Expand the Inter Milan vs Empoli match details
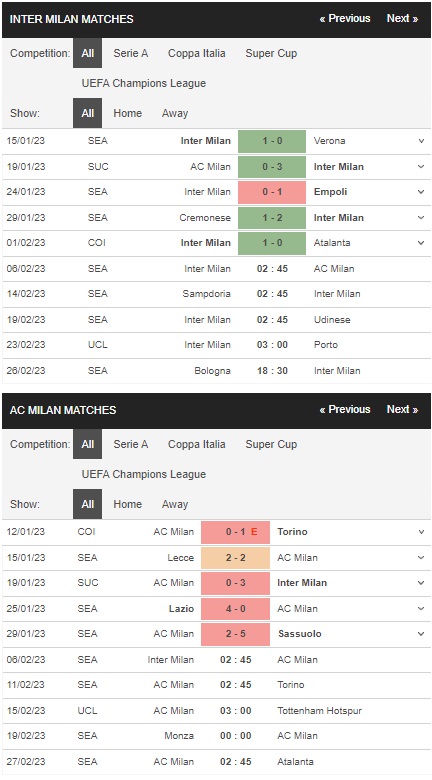Image resolution: width=432 pixels, height=780 pixels. click(x=421, y=192)
